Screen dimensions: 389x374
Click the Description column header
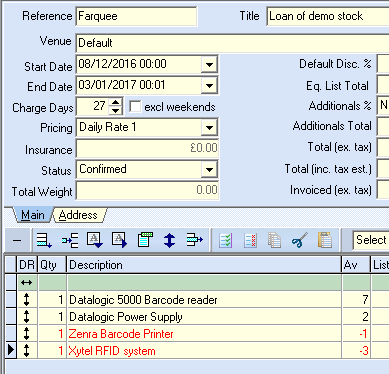[204, 265]
